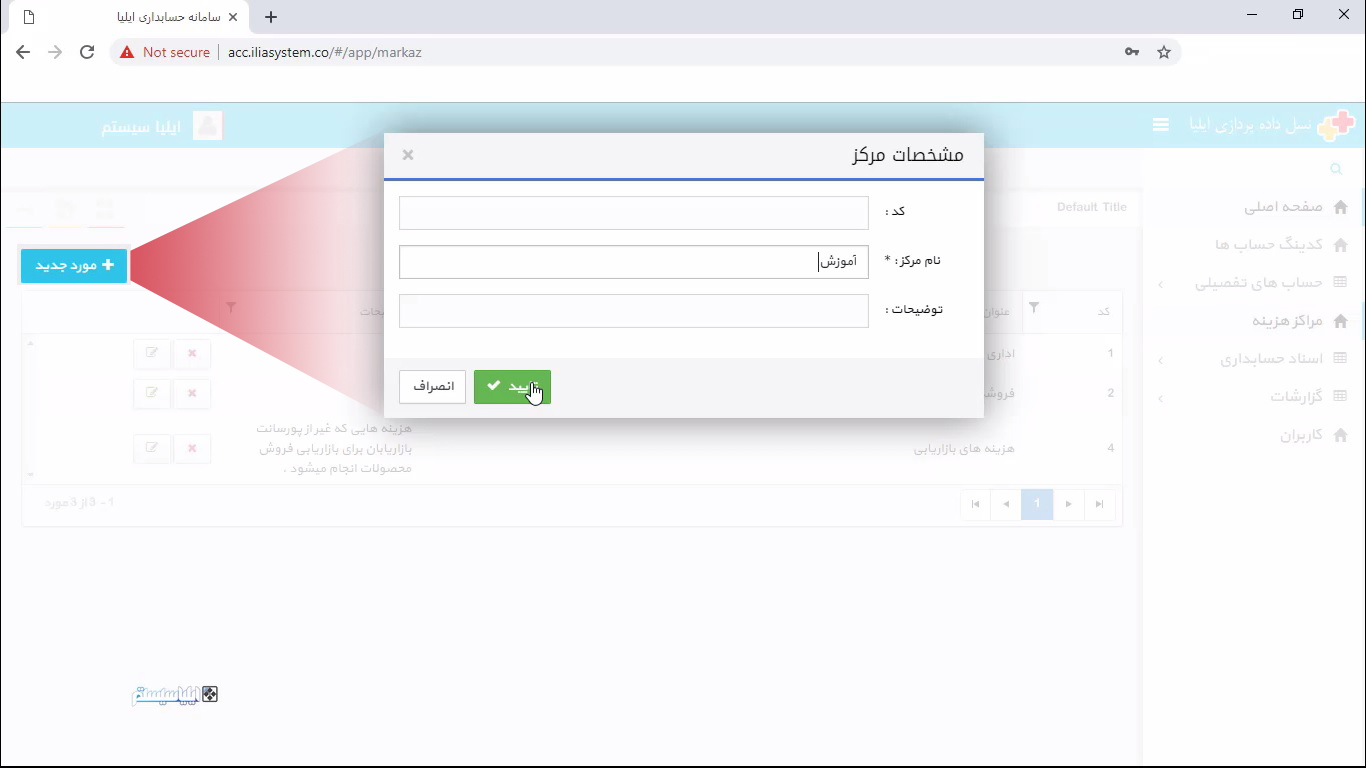This screenshot has width=1366, height=768.
Task: Click edit icon for row 4
Action: pyautogui.click(x=152, y=448)
